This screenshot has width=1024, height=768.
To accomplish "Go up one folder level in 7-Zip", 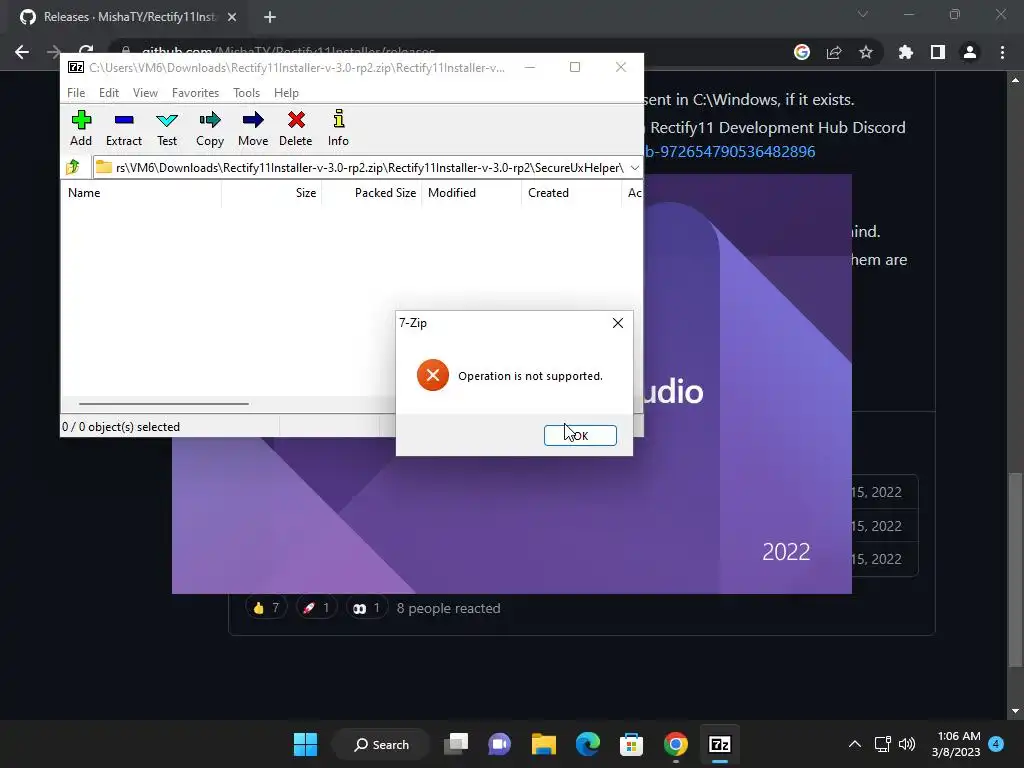I will point(73,167).
